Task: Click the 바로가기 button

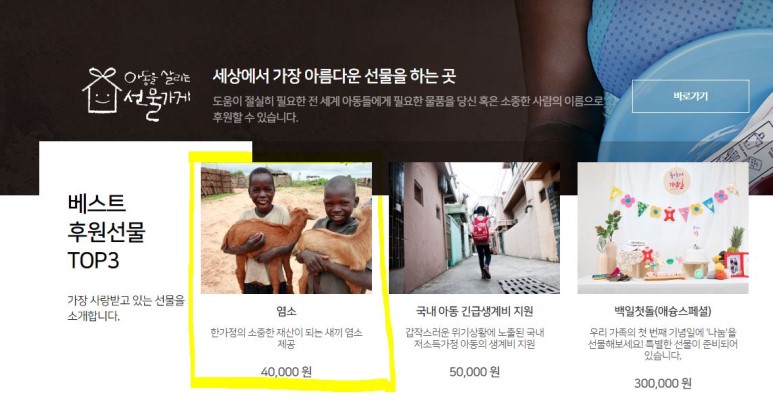Action: pyautogui.click(x=690, y=96)
